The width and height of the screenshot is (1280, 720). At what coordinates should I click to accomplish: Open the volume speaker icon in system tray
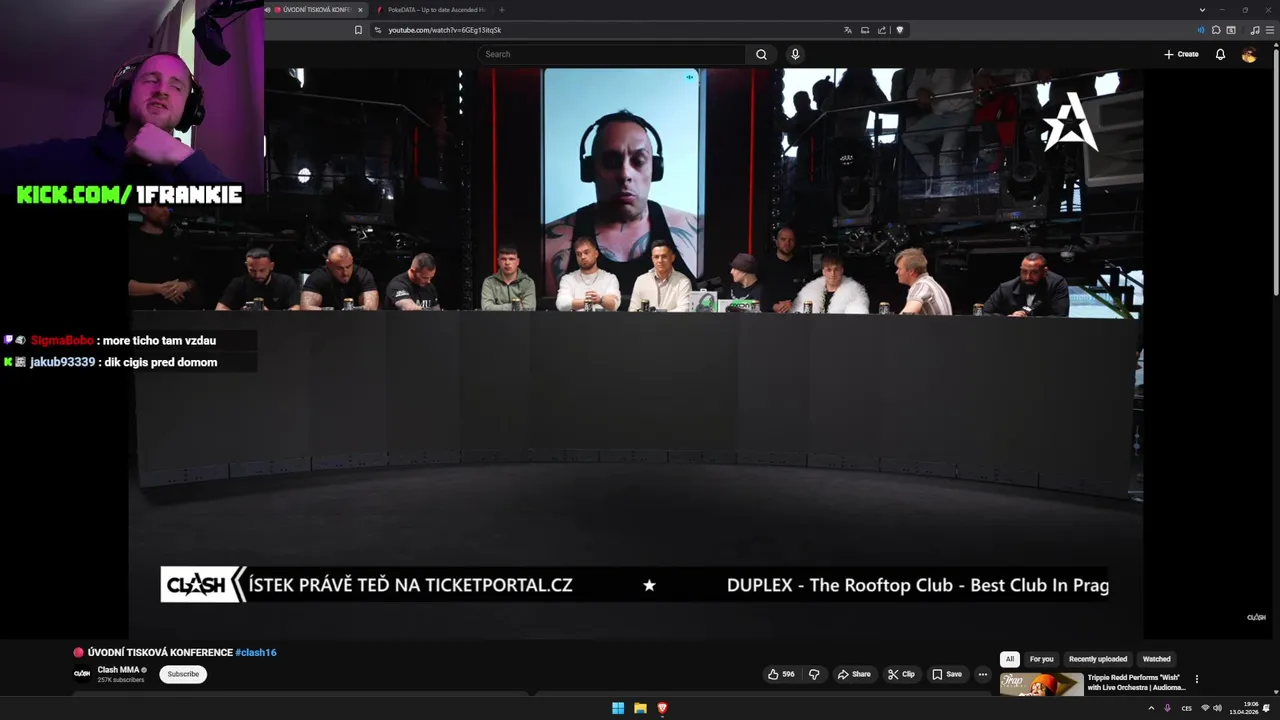pos(1217,708)
